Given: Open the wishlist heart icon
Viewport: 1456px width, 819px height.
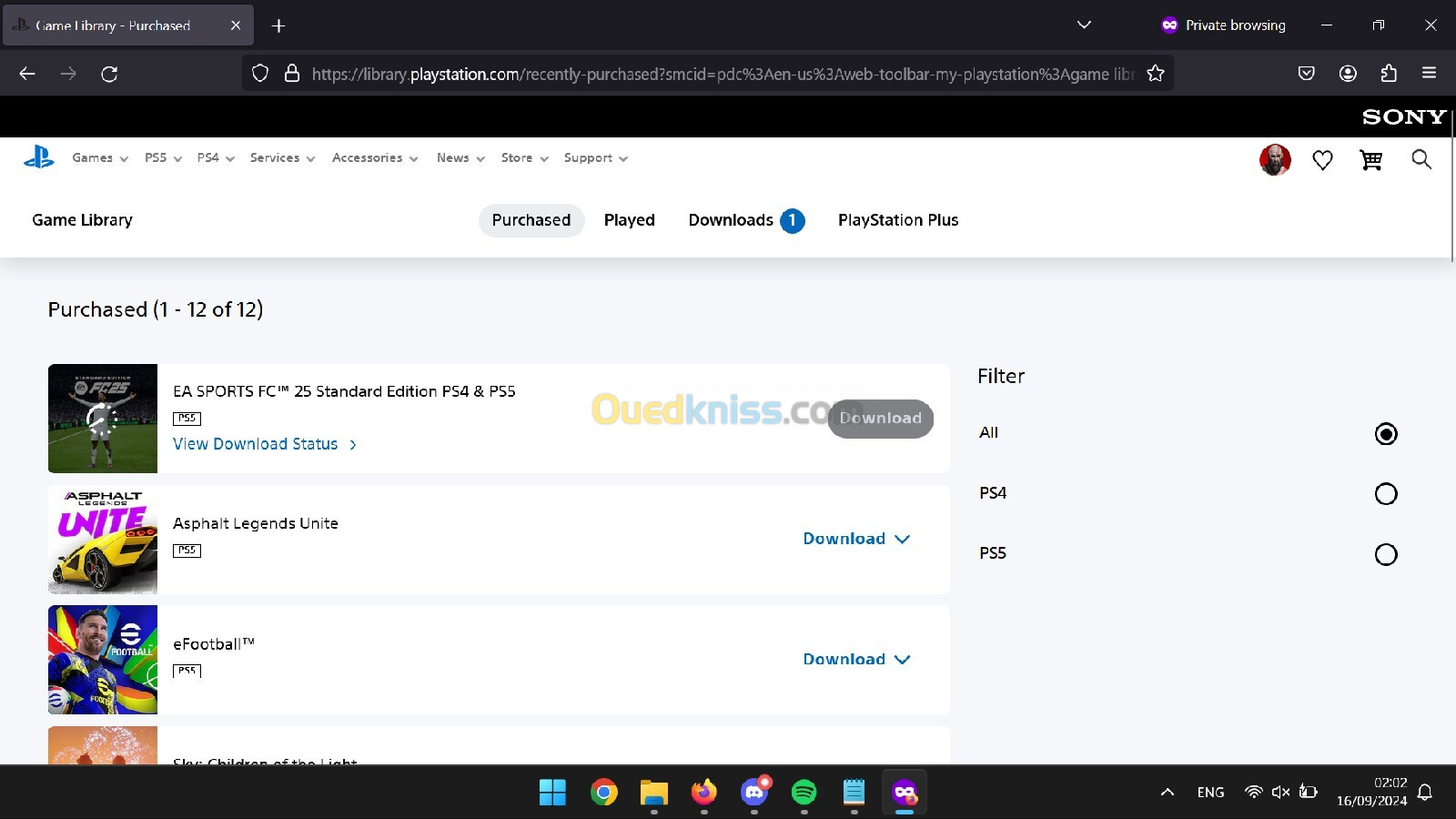Looking at the screenshot, I should [x=1322, y=160].
